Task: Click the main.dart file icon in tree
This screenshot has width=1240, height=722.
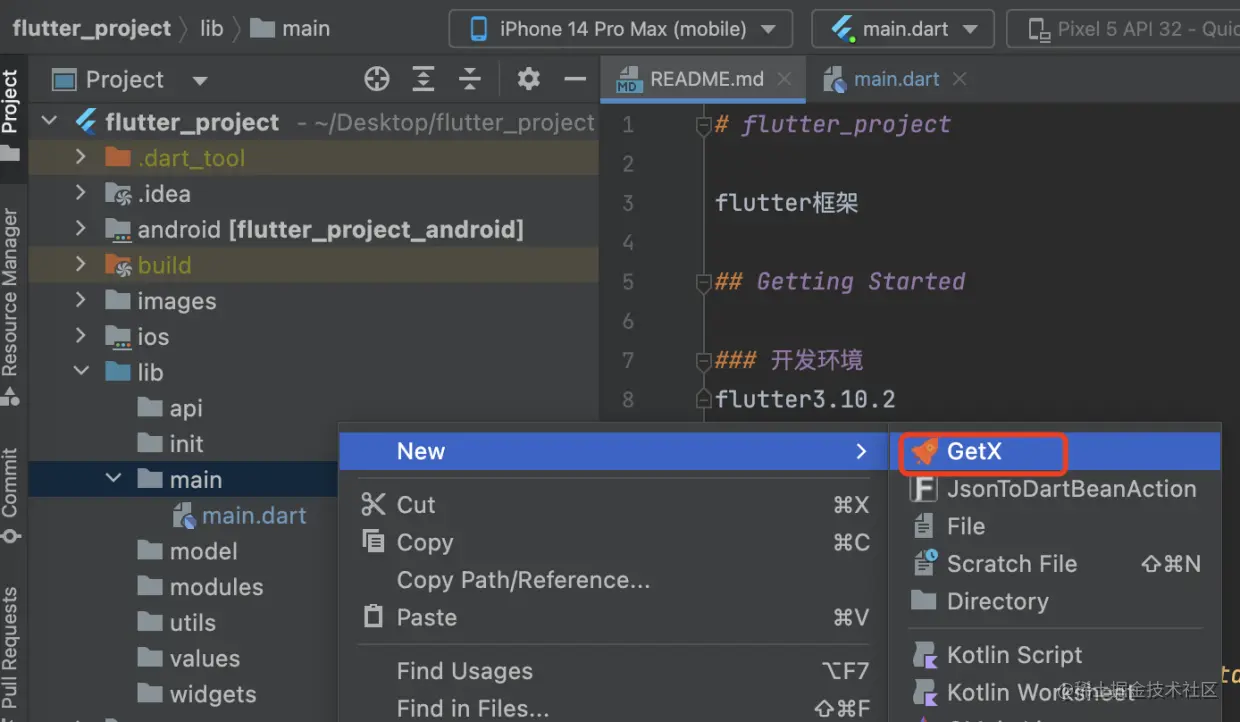Action: pyautogui.click(x=184, y=516)
